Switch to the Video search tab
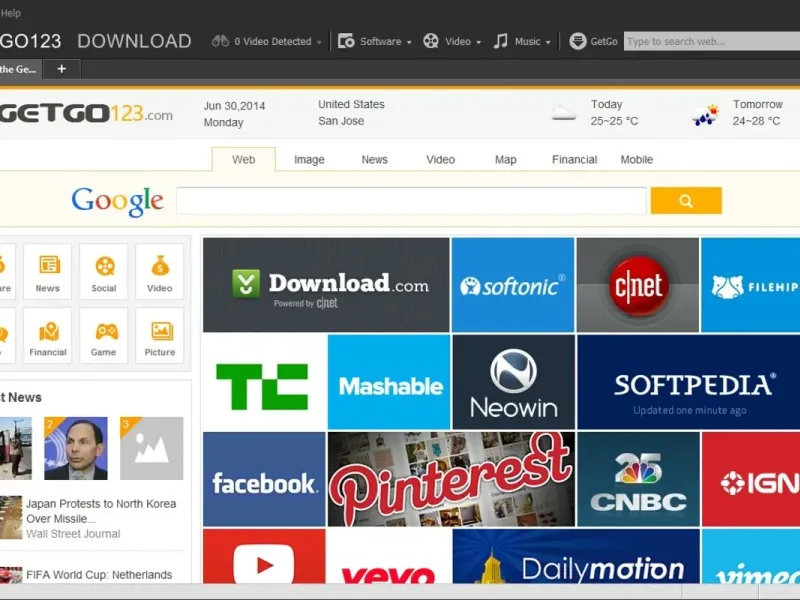 (x=440, y=160)
